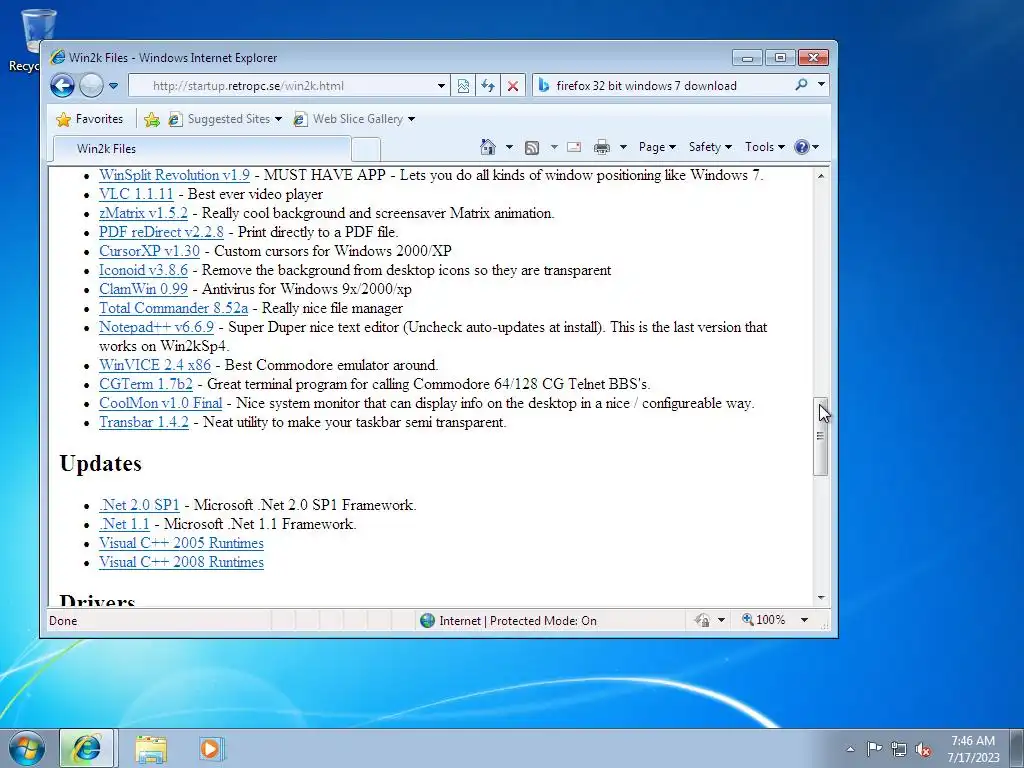Expand the Home button dropdown arrow
1024x768 pixels.
(509, 147)
